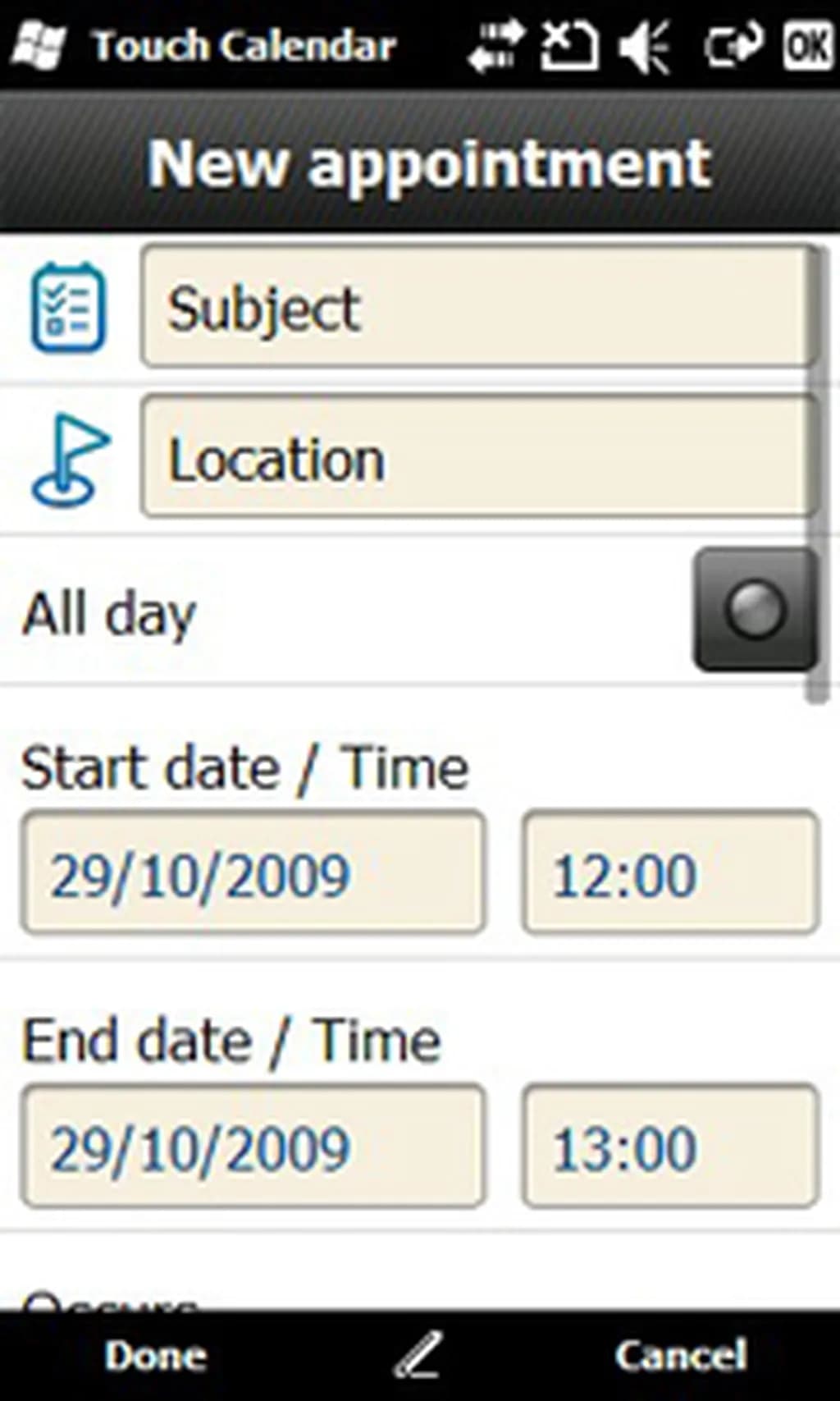Tap Cancel in the bottom menu

(681, 1355)
